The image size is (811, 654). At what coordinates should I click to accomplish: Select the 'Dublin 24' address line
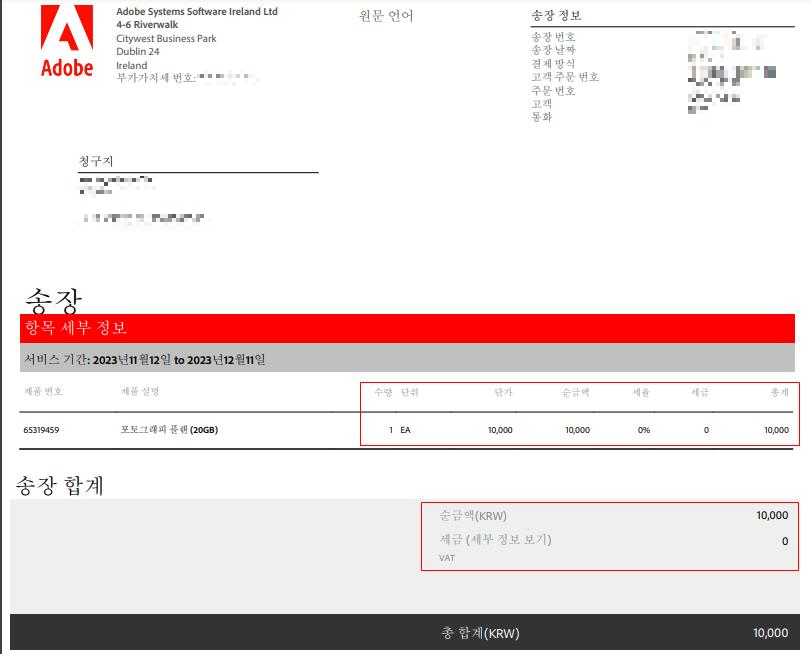[138, 52]
